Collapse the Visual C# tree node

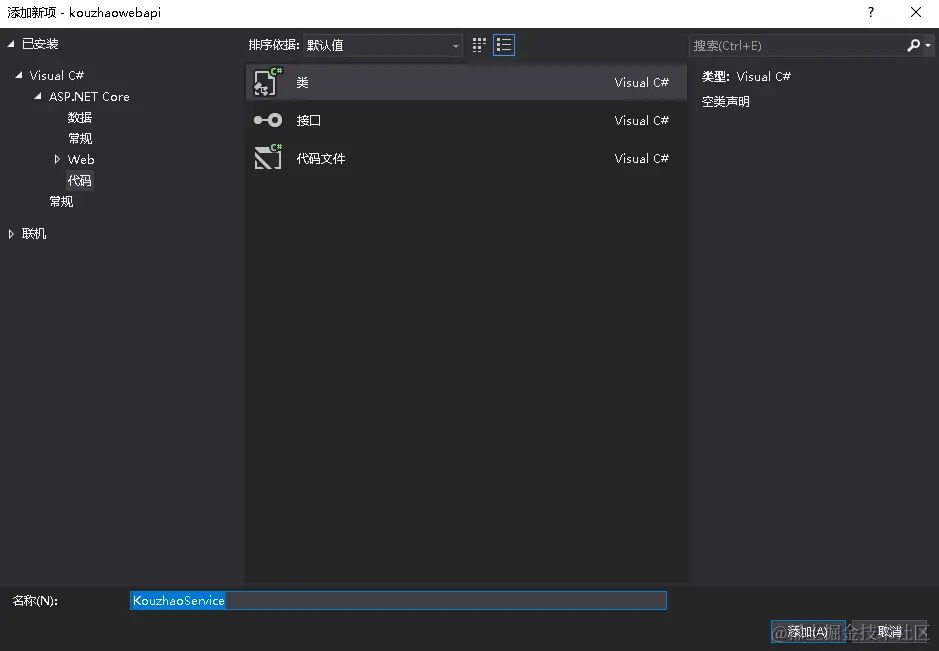pyautogui.click(x=19, y=75)
